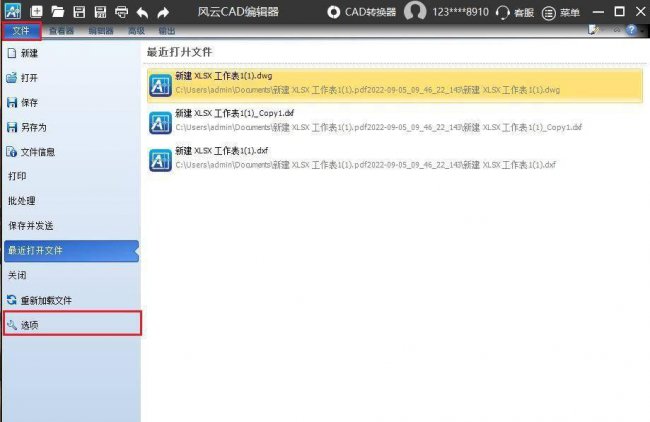
Task: Maximize the 风云CAD编辑器 window
Action: click(619, 12)
